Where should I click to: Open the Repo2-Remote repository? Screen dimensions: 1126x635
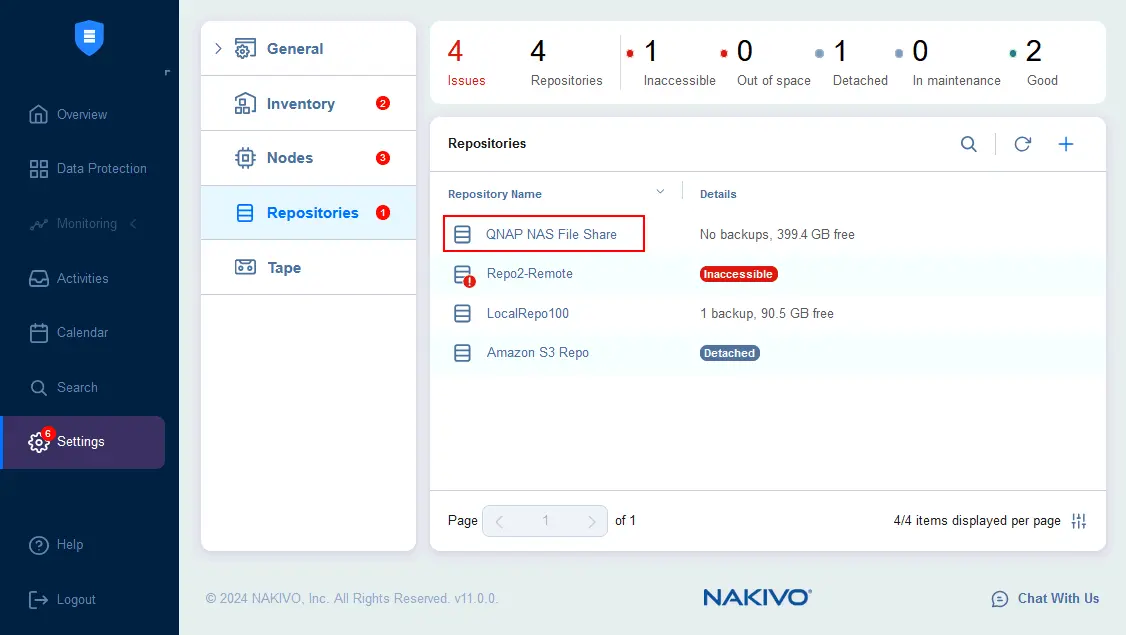pyautogui.click(x=529, y=274)
